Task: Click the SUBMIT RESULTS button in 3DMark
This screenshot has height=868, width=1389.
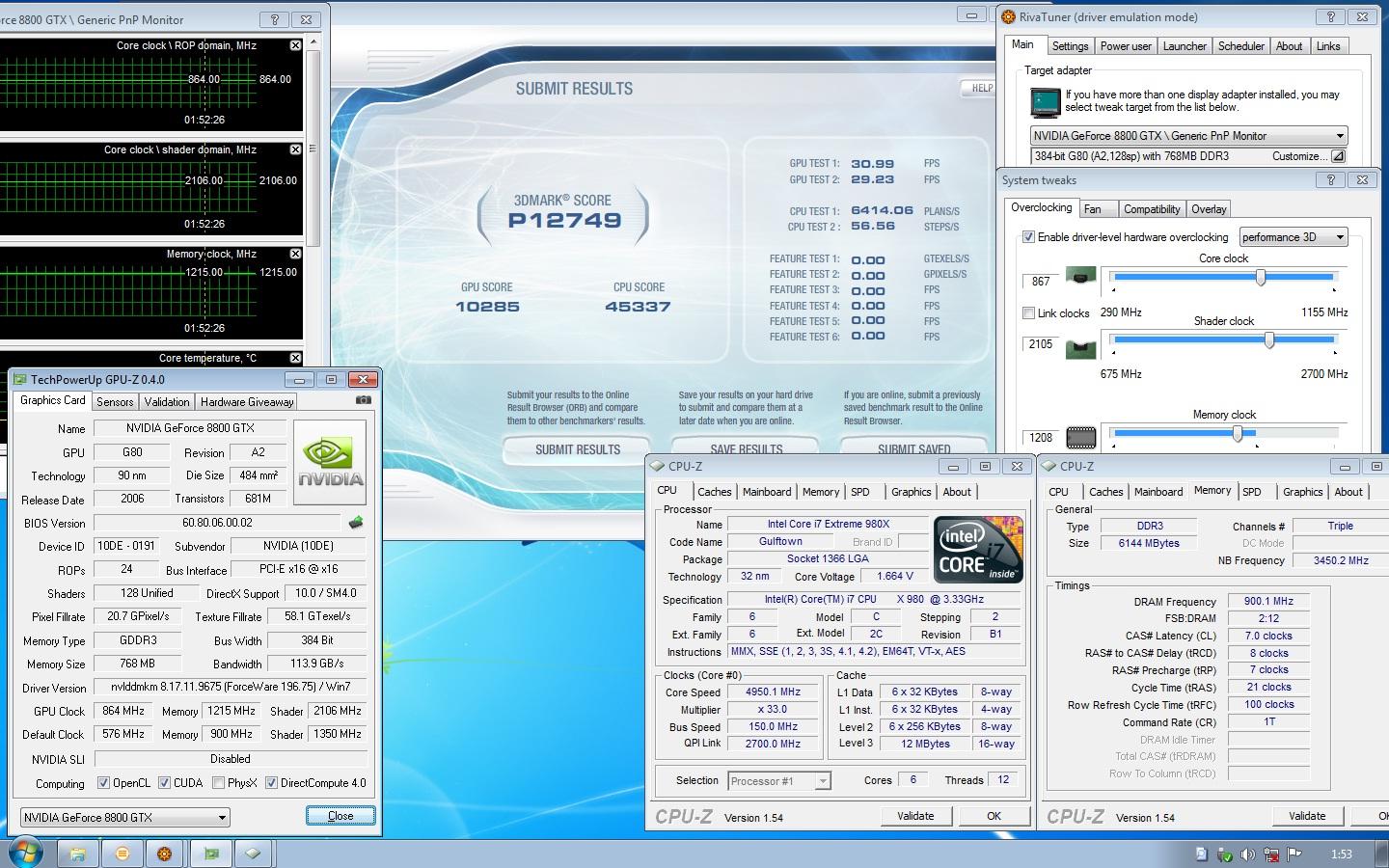Action: tap(578, 449)
